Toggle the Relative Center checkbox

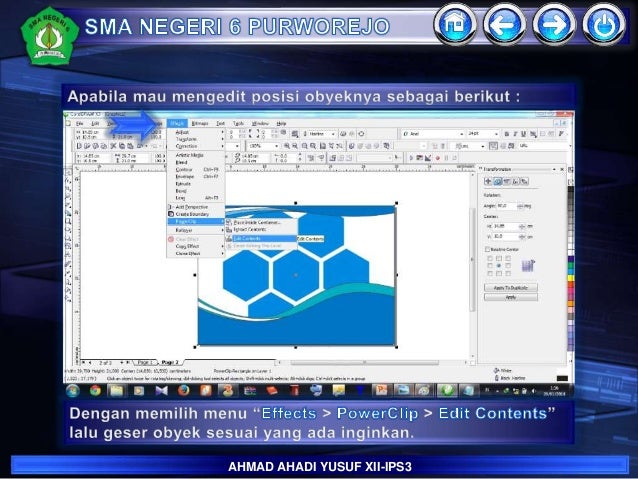point(487,249)
